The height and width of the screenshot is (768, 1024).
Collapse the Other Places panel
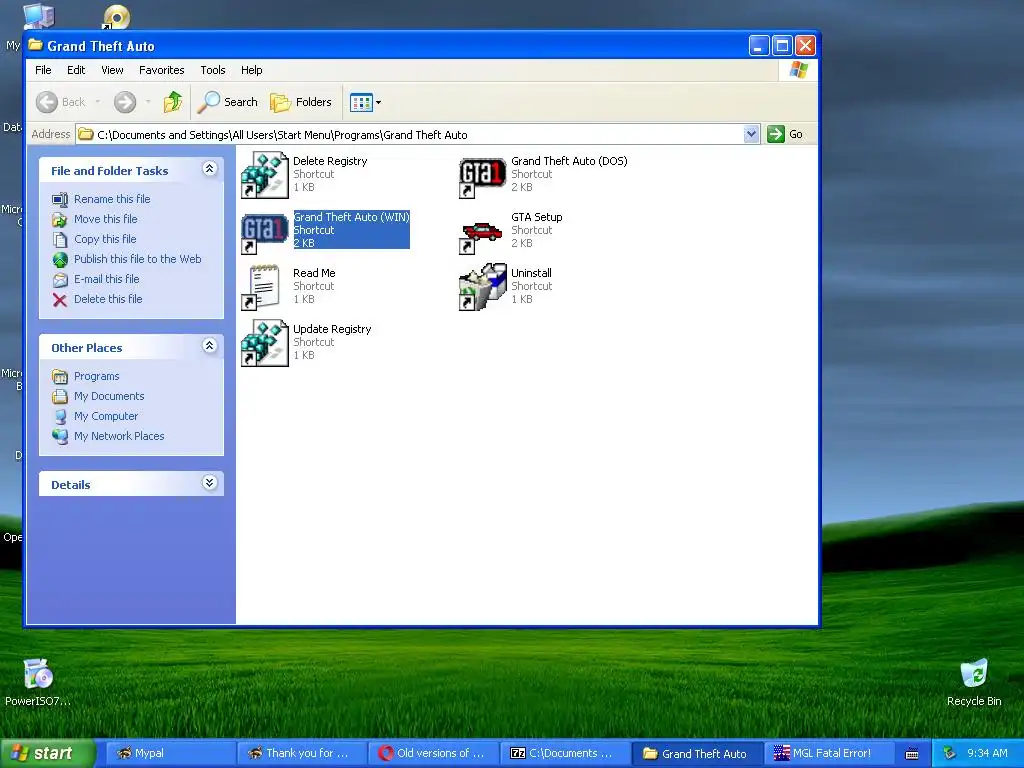coord(209,346)
